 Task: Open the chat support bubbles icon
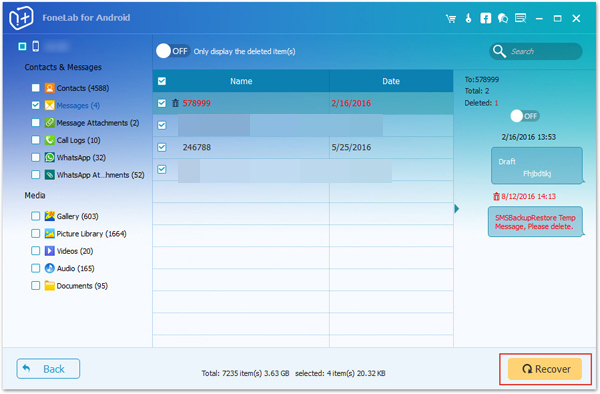[x=503, y=18]
